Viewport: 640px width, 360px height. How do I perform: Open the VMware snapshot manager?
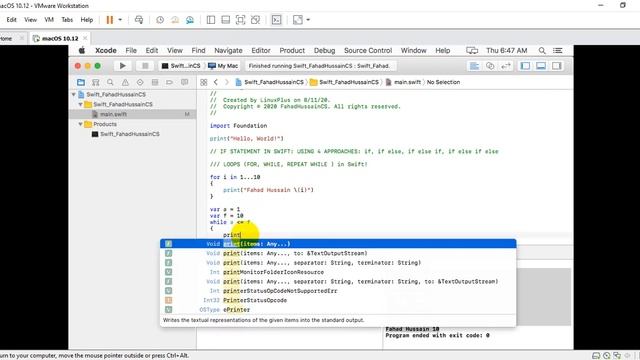[190, 20]
